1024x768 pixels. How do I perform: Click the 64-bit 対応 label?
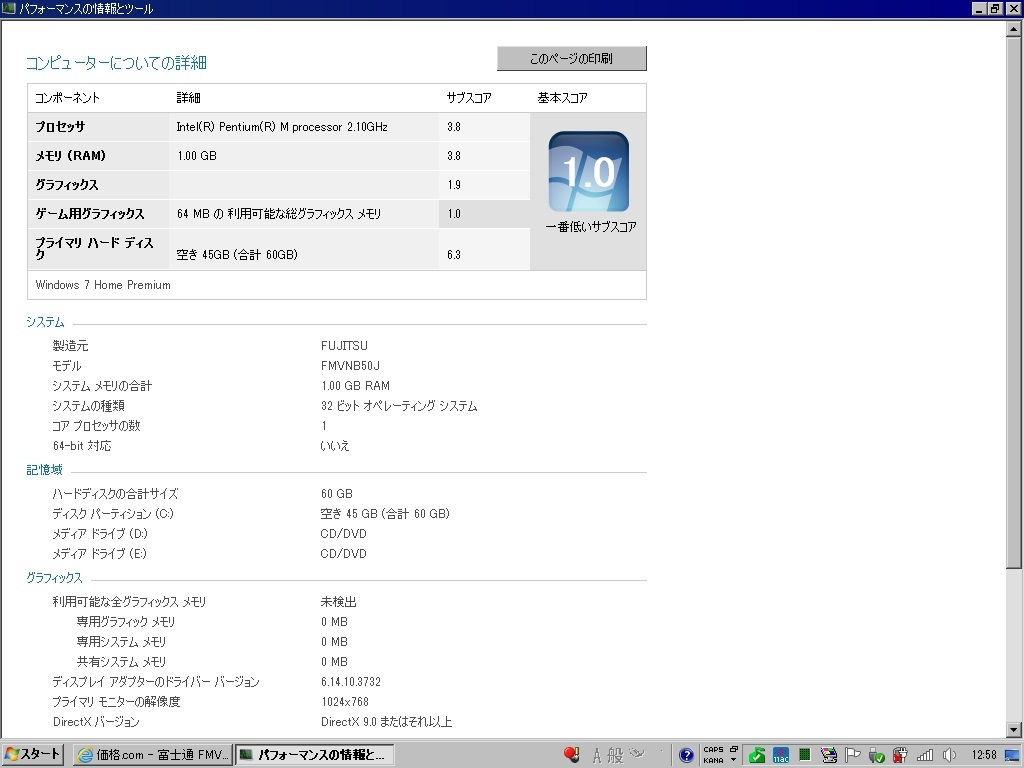(x=82, y=445)
